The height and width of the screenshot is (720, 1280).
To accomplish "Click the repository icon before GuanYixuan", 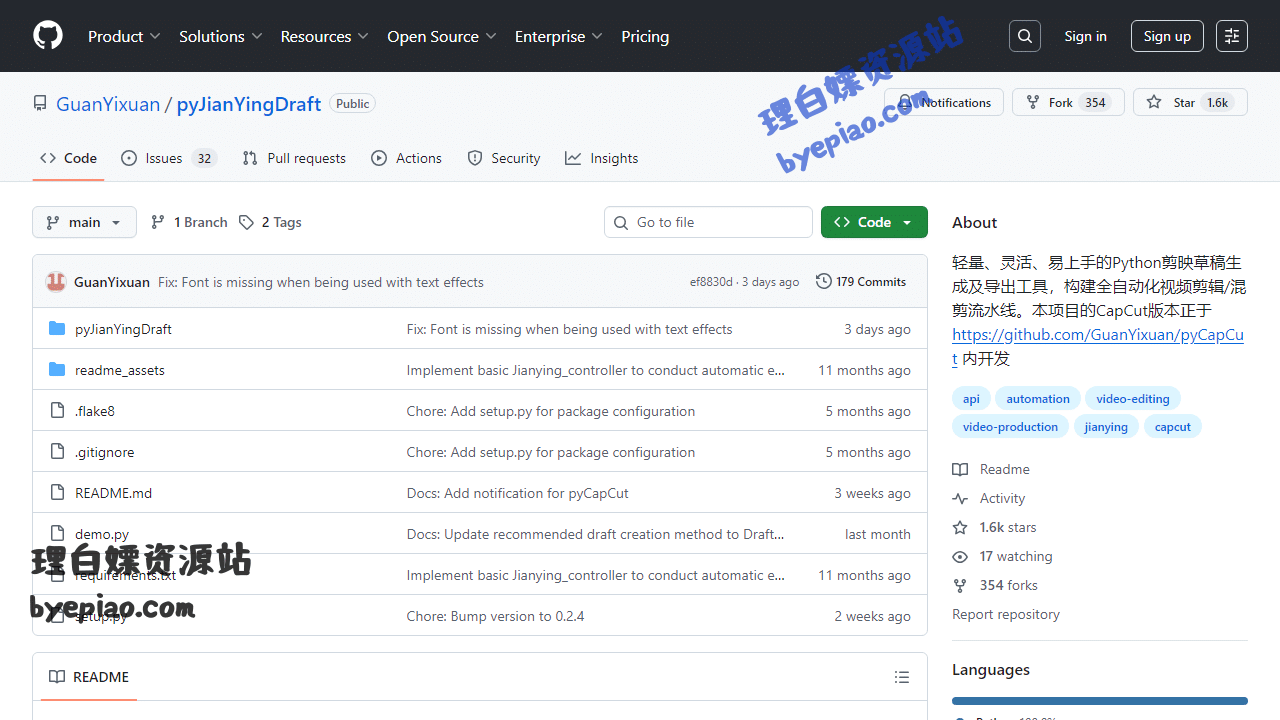I will coord(40,103).
